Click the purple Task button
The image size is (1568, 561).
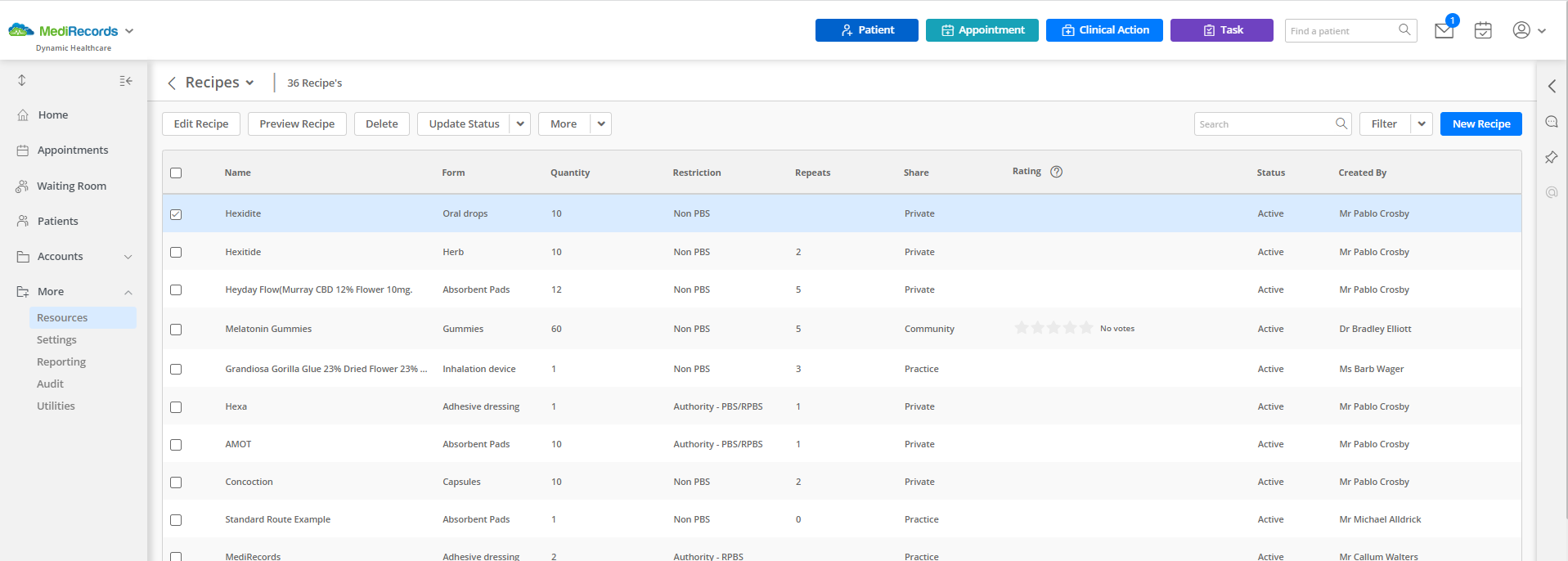tap(1222, 30)
